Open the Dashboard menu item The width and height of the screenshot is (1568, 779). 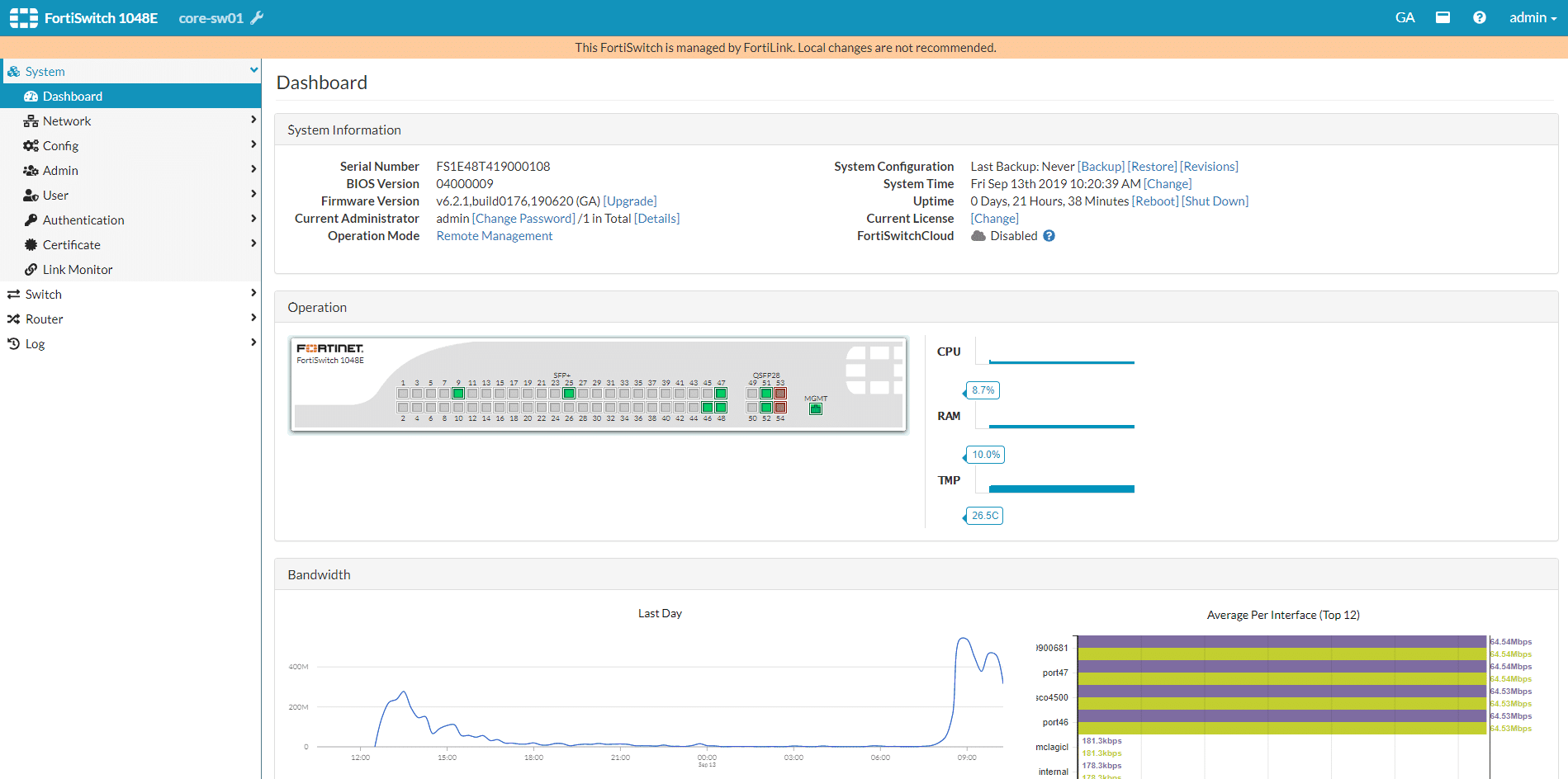click(x=130, y=96)
